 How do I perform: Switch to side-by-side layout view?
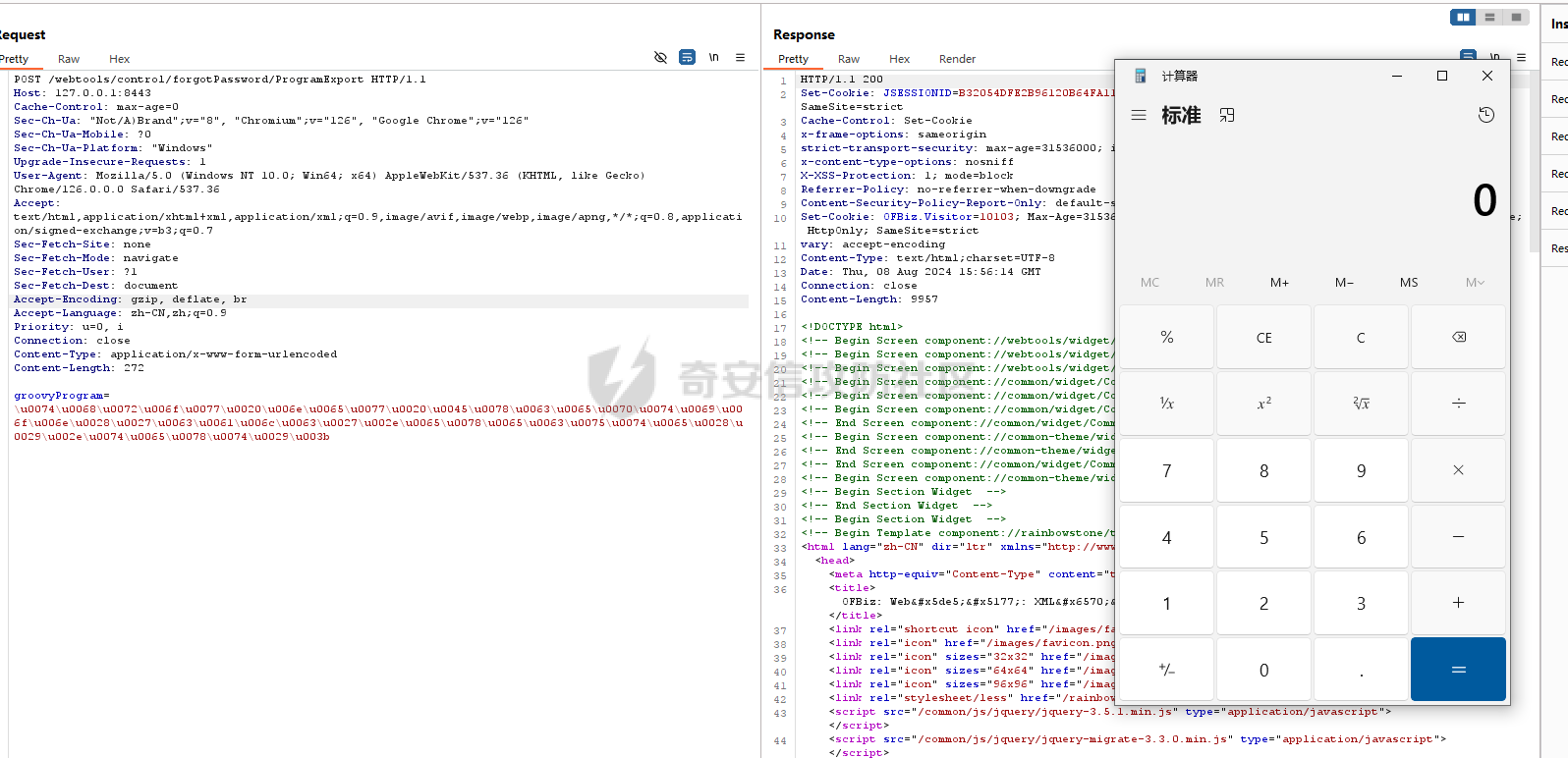[1463, 17]
